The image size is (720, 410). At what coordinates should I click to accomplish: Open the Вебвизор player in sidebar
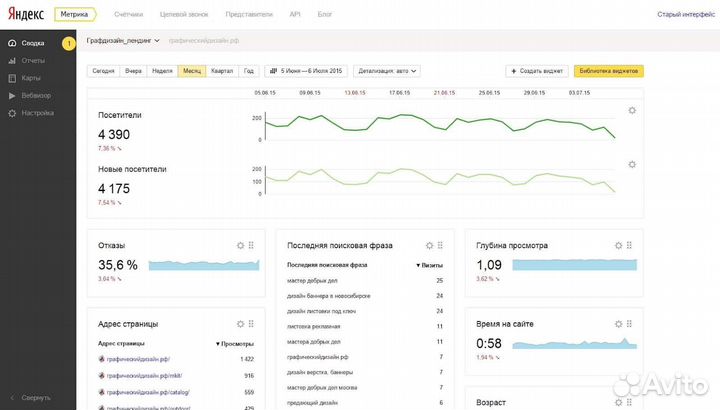click(11, 95)
